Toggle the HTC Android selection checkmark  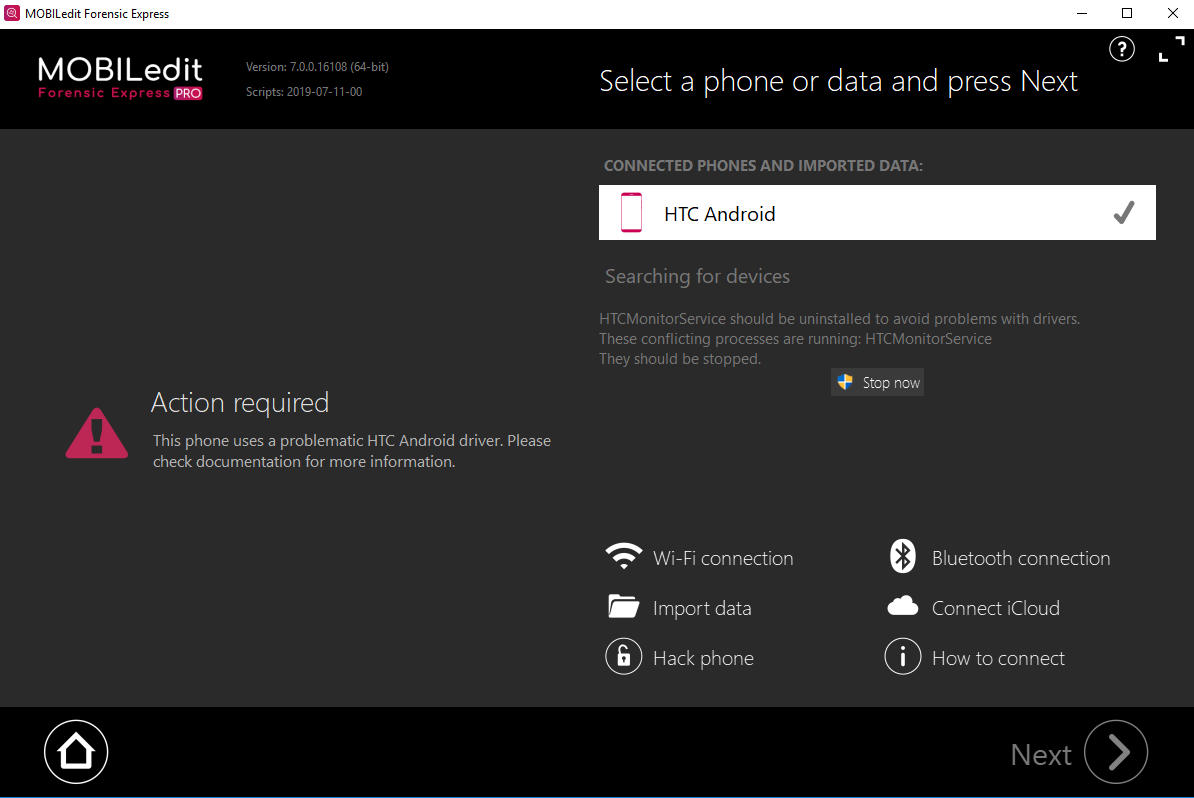1123,212
